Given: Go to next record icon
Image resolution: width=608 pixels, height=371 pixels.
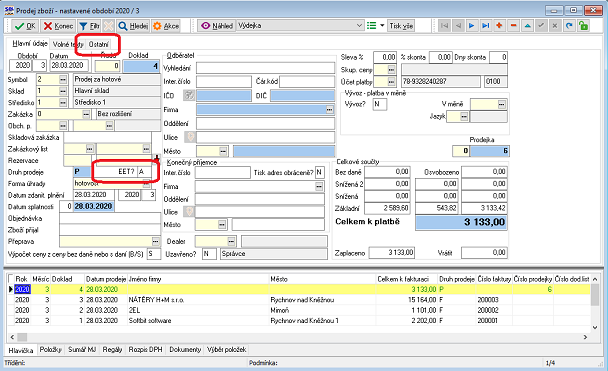Looking at the screenshot, I should (x=472, y=26).
